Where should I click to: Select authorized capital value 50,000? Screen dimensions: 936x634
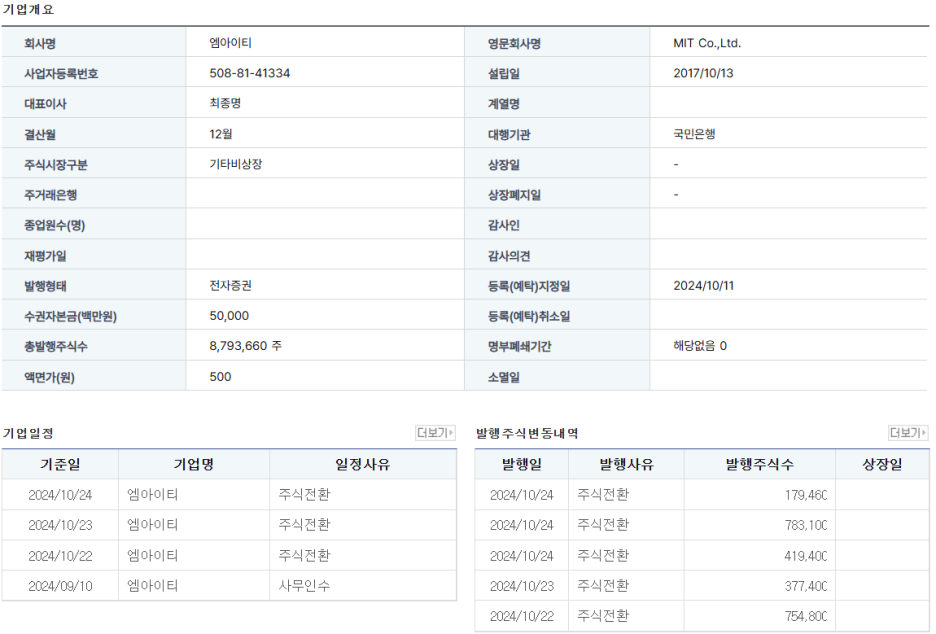[229, 316]
